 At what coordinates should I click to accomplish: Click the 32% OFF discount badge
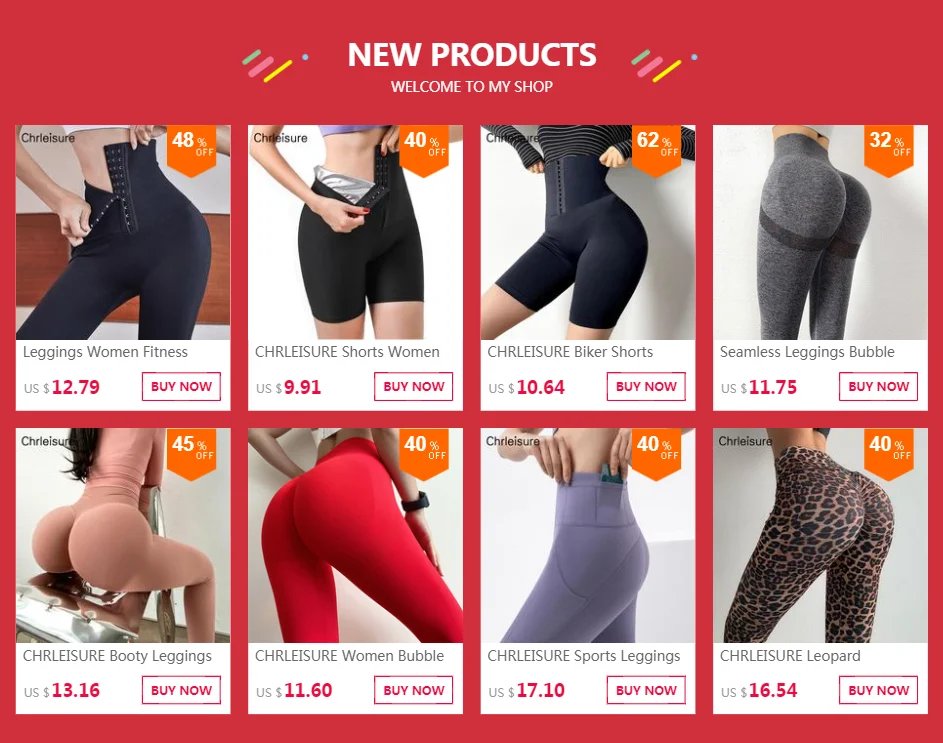(x=888, y=150)
